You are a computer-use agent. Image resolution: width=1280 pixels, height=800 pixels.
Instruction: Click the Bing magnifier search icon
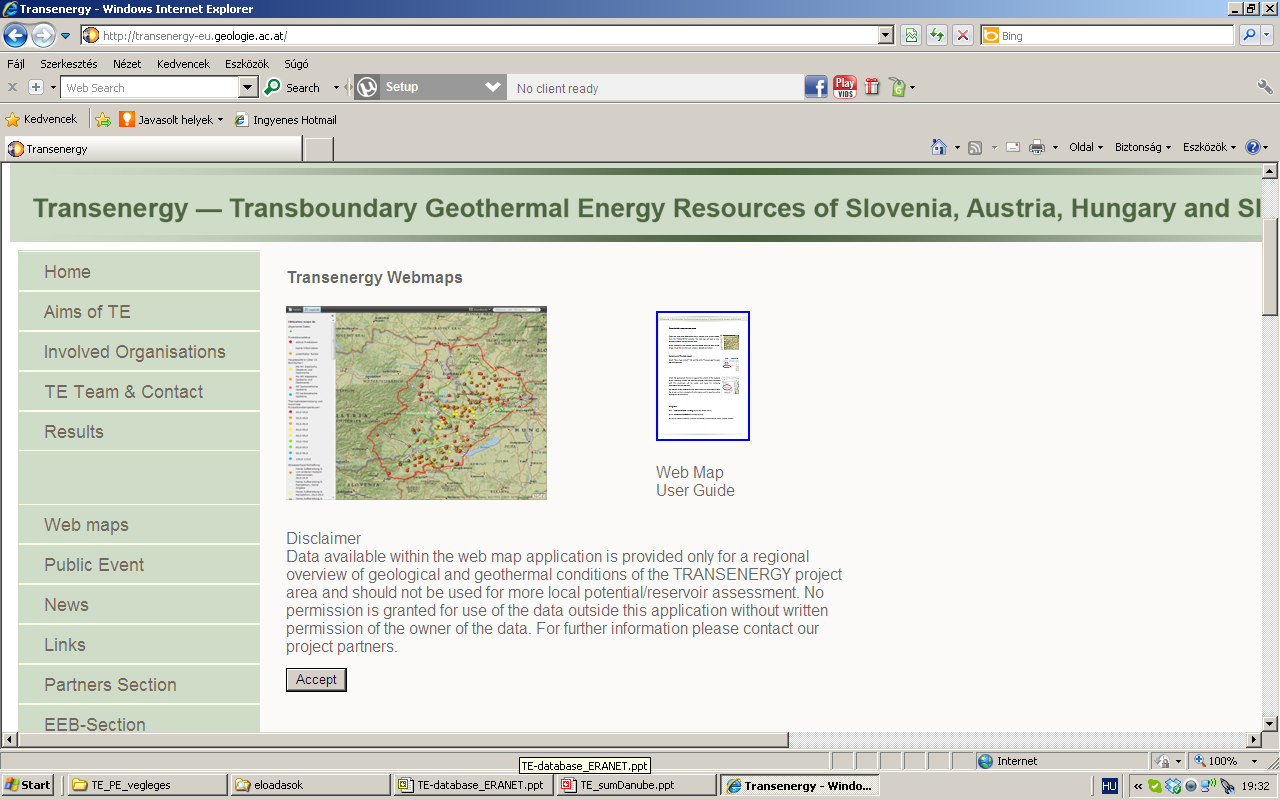[1249, 35]
